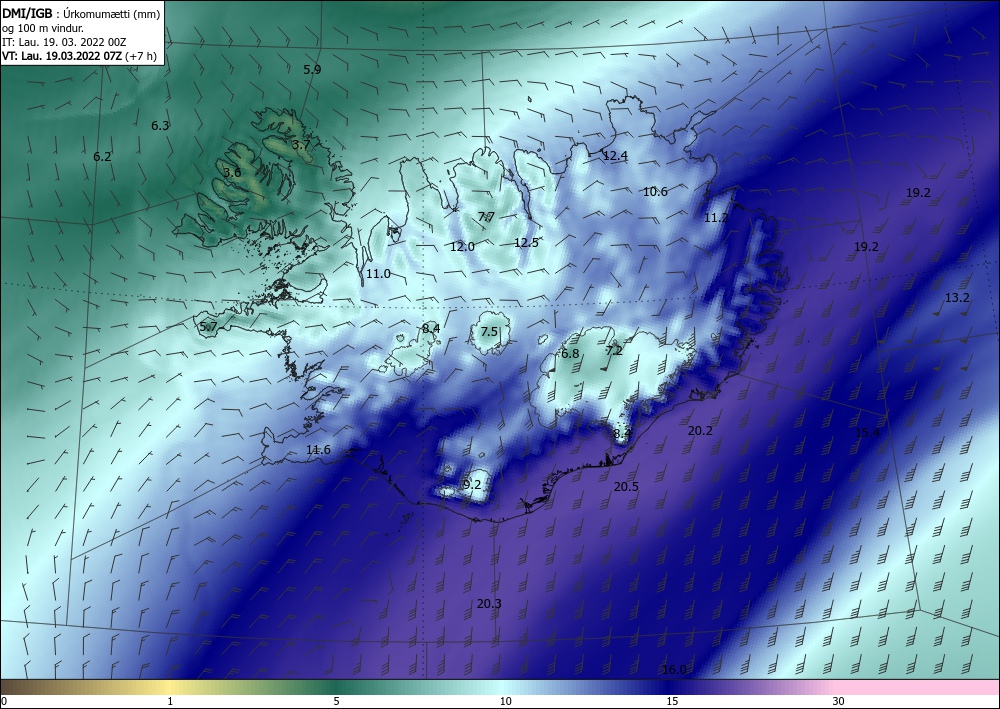Screen dimensions: 1000x709
Task: Click the 'VT: Lau. 19.03.2022 07Z (+7 h)' line
Action: (79, 56)
